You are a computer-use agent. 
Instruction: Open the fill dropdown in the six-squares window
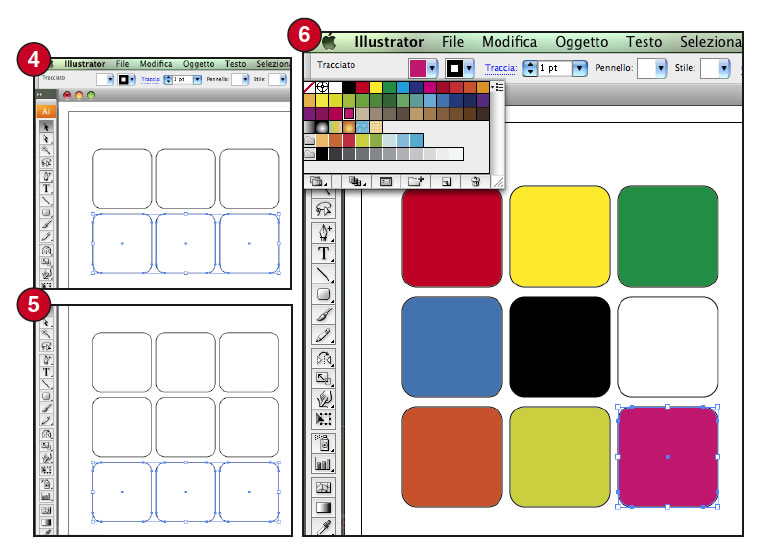tap(110, 79)
